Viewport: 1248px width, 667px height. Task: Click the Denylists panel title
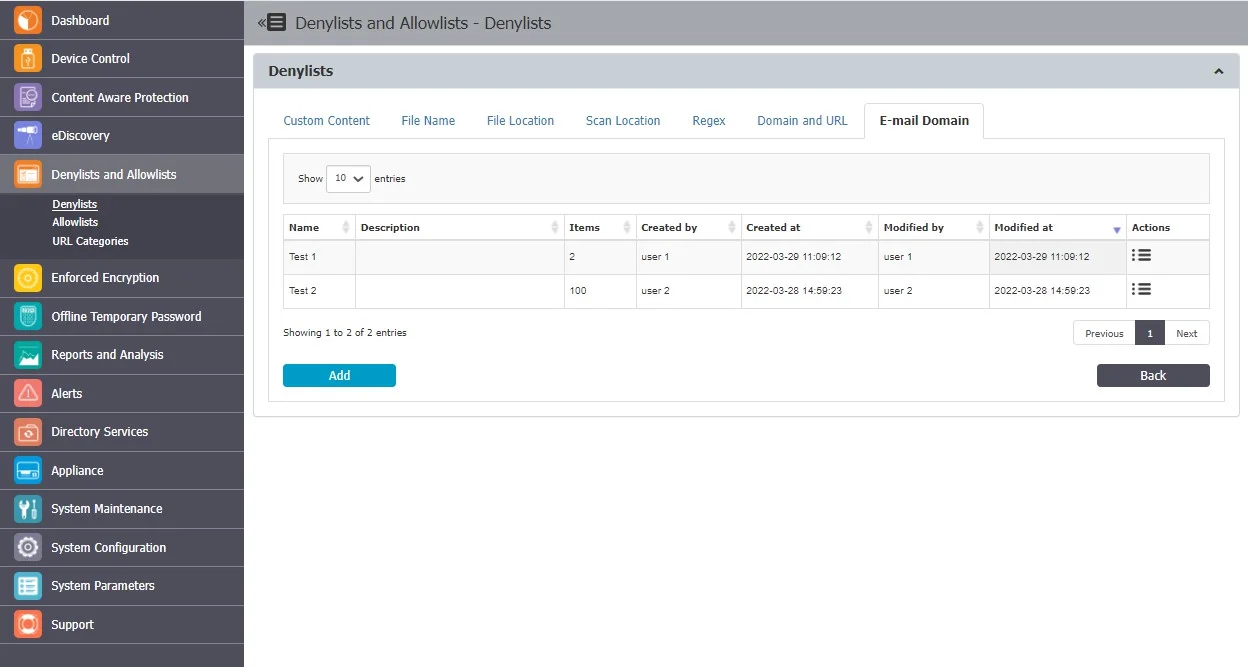click(301, 71)
